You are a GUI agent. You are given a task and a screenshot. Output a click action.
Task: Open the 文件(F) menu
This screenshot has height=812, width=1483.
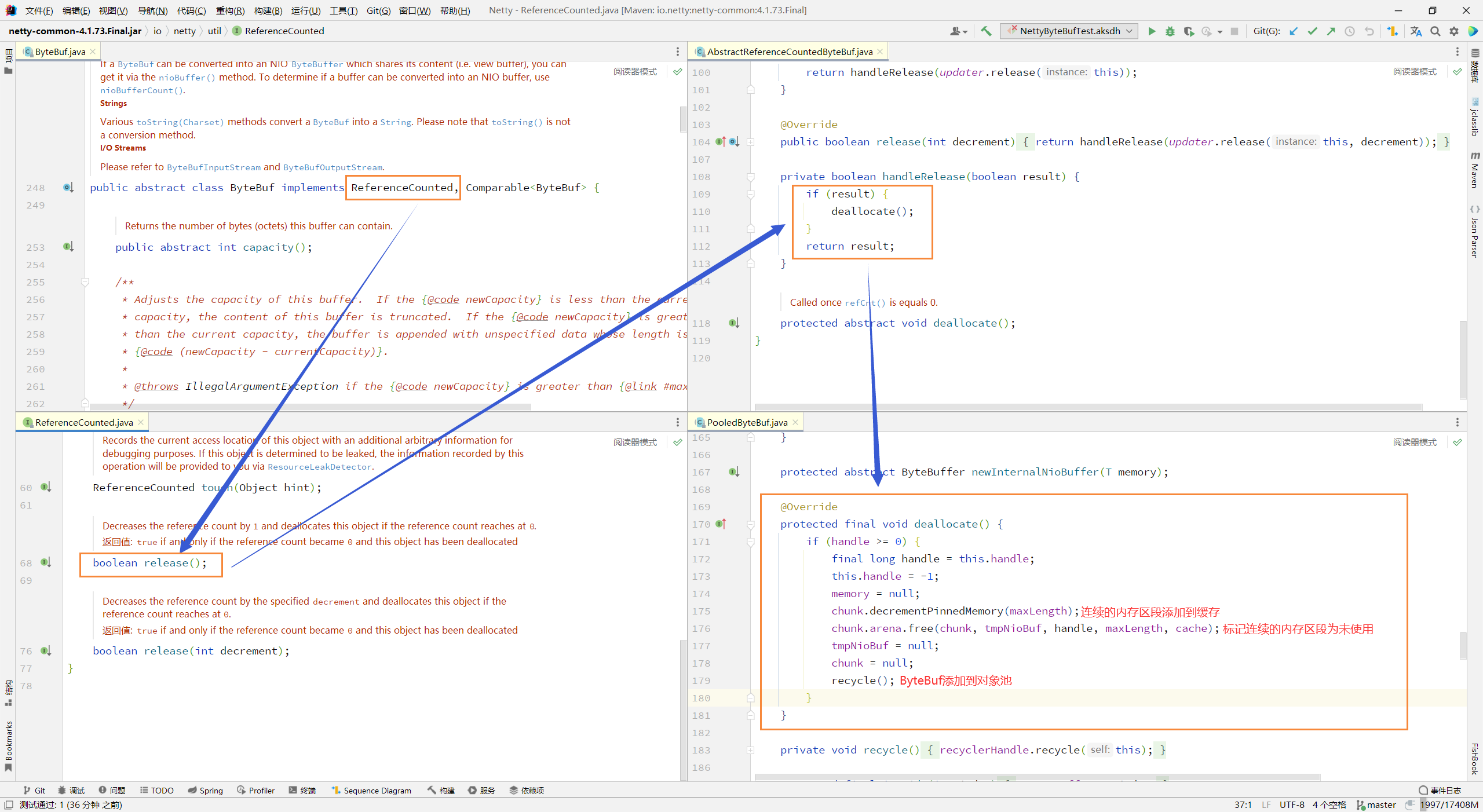39,10
